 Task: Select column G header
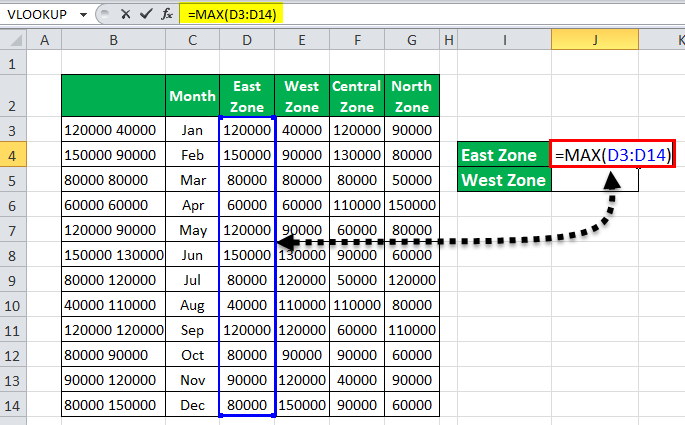[412, 40]
